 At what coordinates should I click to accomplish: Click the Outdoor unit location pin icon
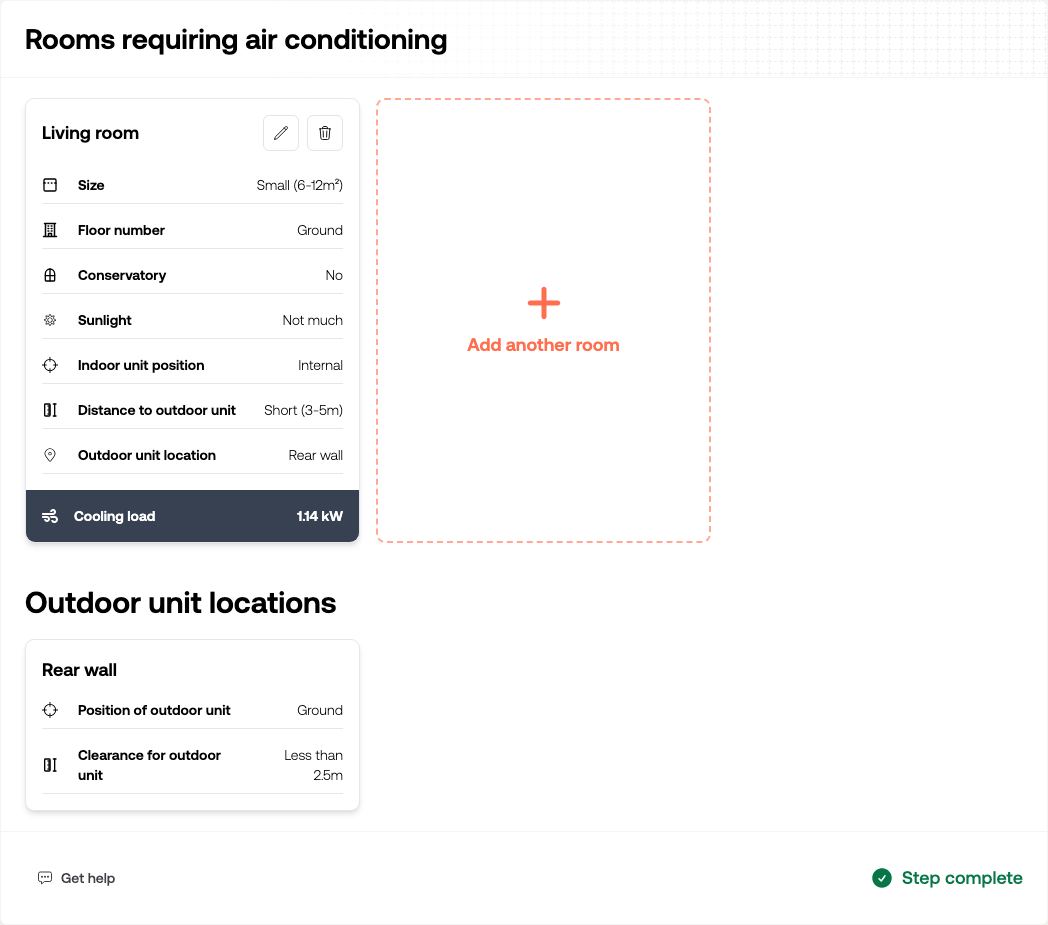click(x=50, y=455)
